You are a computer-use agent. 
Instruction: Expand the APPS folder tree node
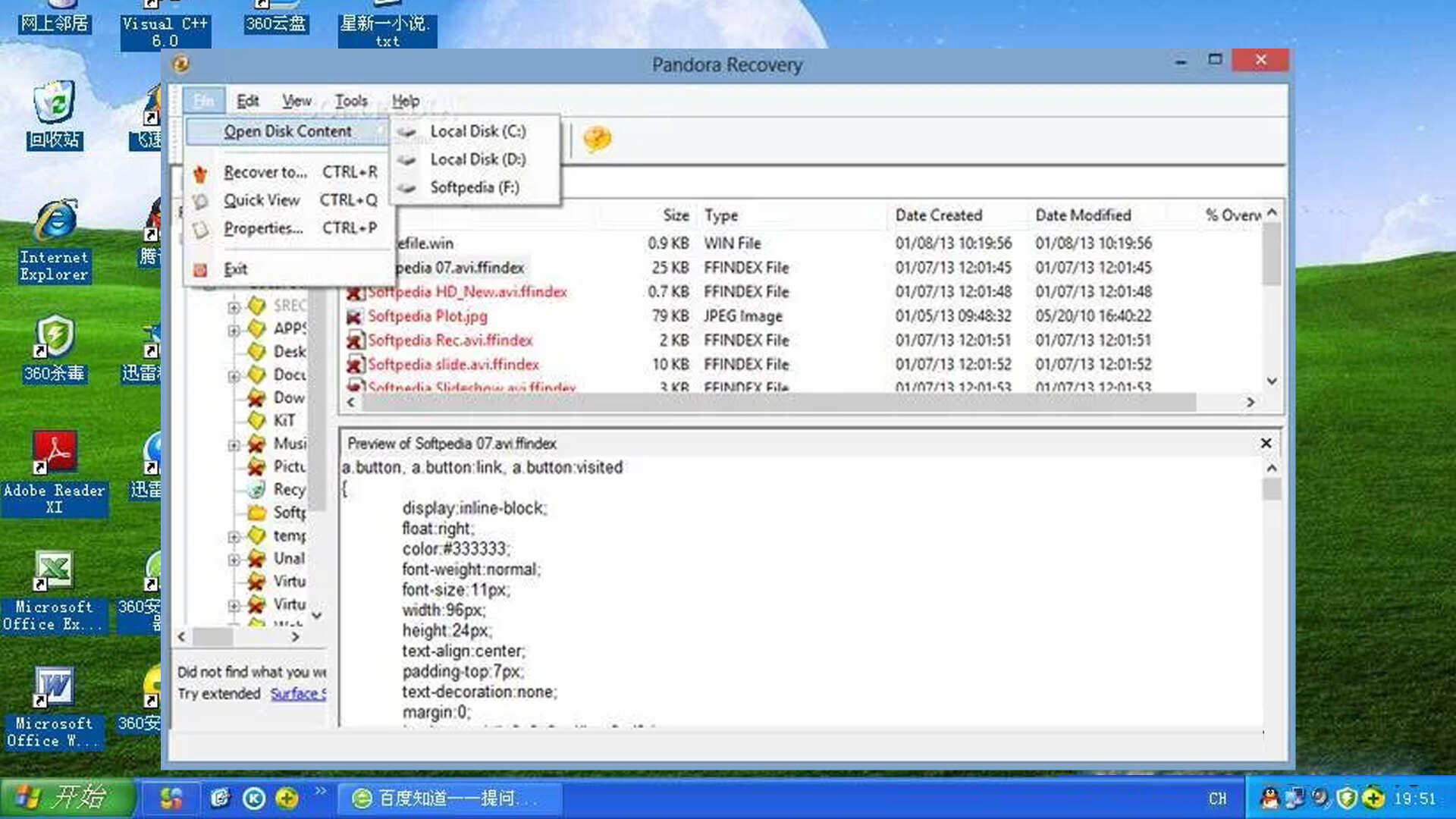(x=234, y=330)
